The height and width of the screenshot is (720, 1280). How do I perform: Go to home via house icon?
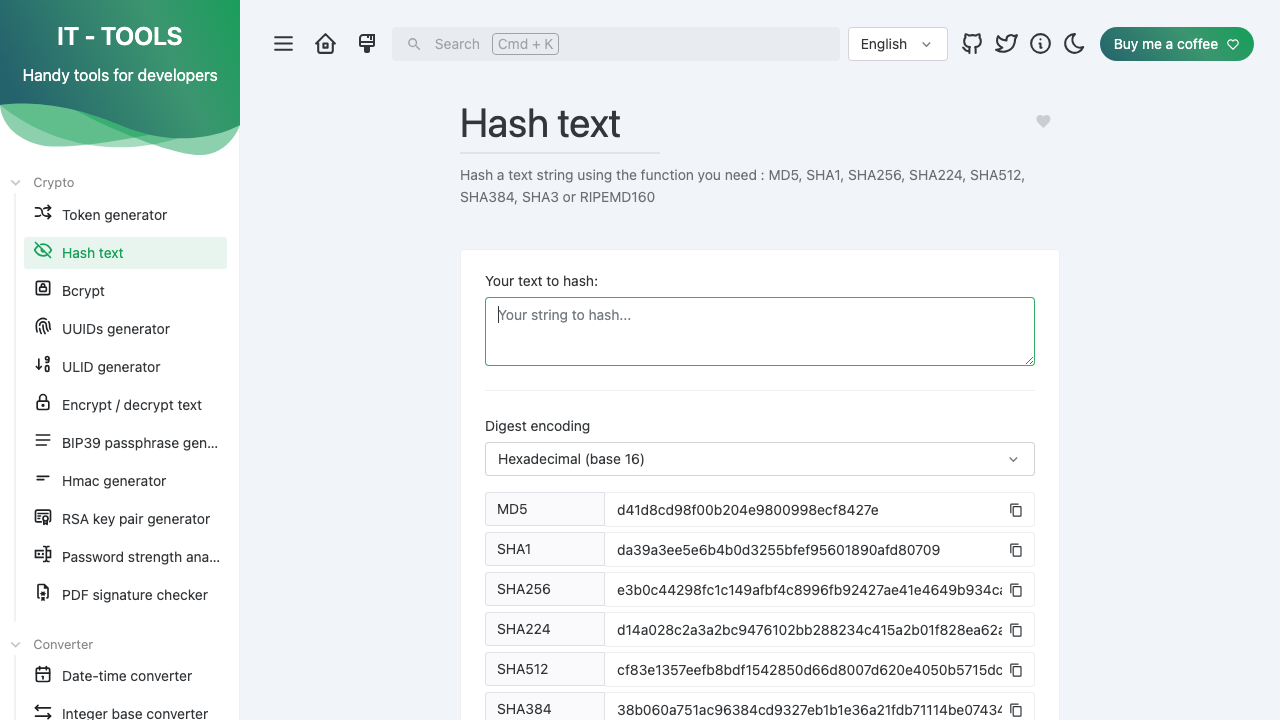[325, 44]
